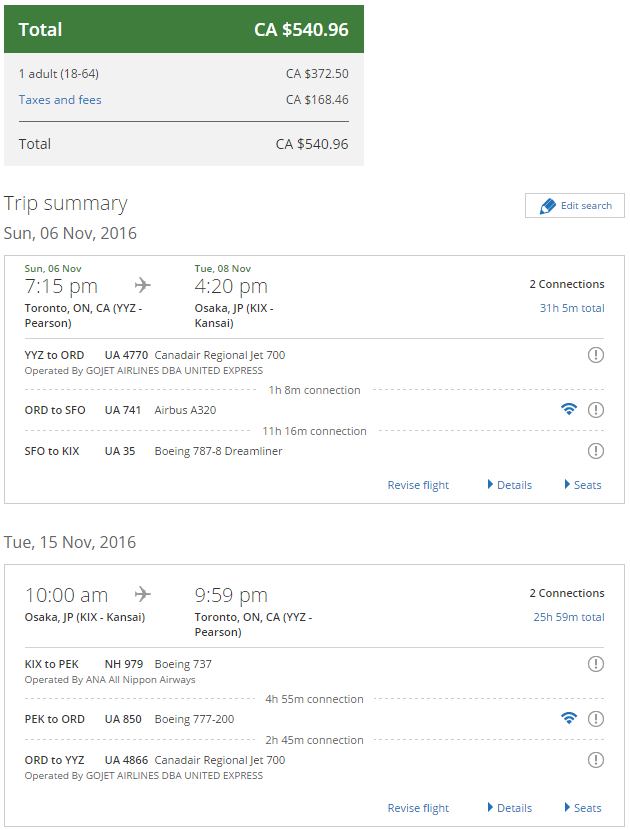Click Wi-Fi icon on ORD to SFO segment
630x830 pixels.
[569, 409]
